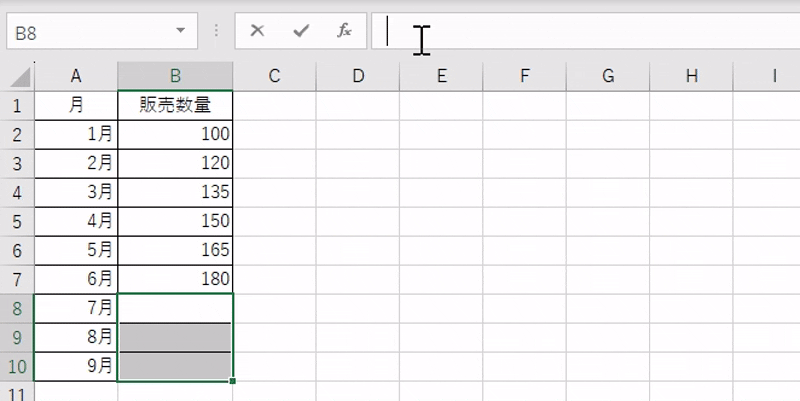Select column D header
The image size is (800, 401).
358,76
